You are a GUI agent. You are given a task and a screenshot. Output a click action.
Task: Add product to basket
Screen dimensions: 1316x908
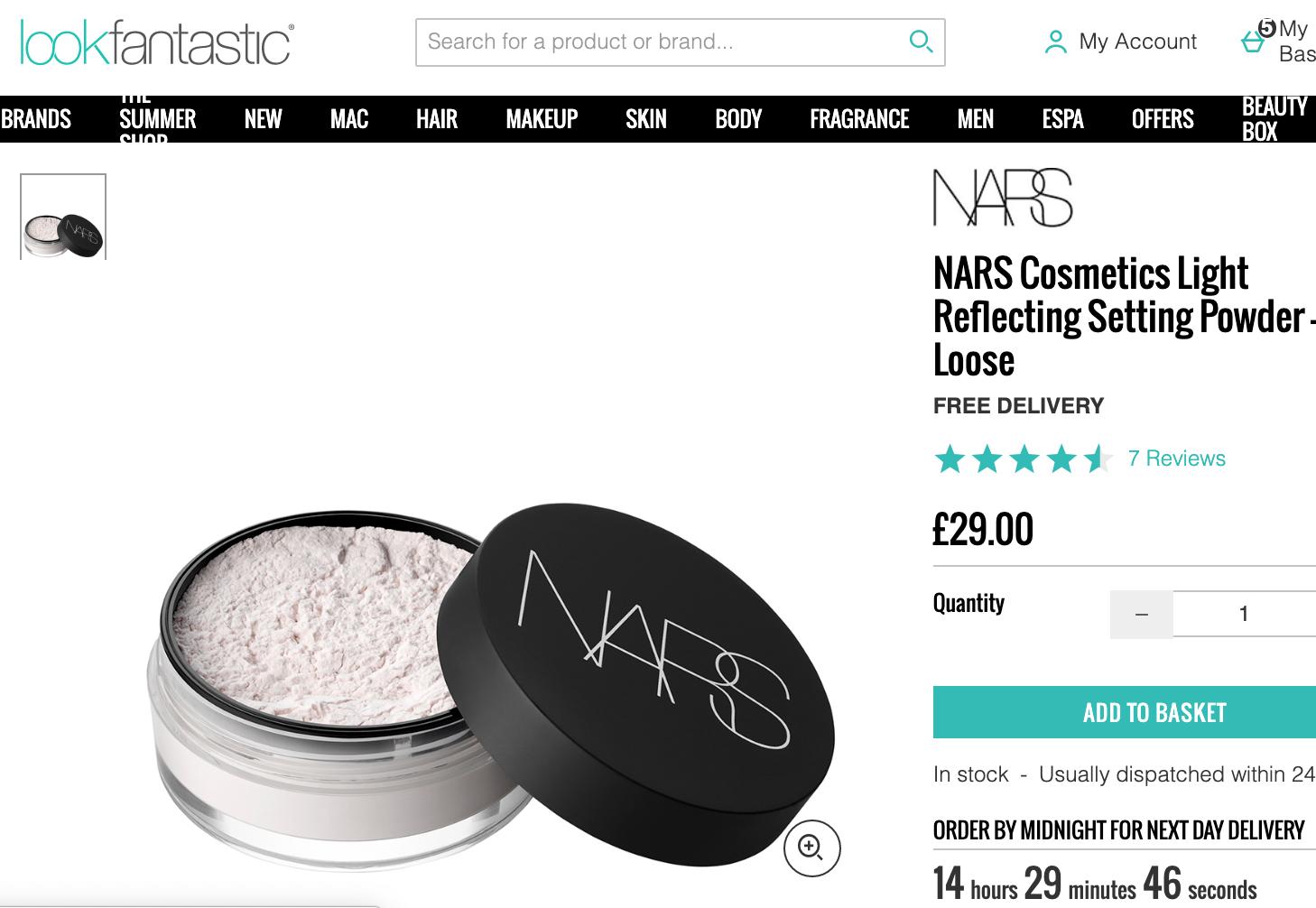(x=1125, y=712)
